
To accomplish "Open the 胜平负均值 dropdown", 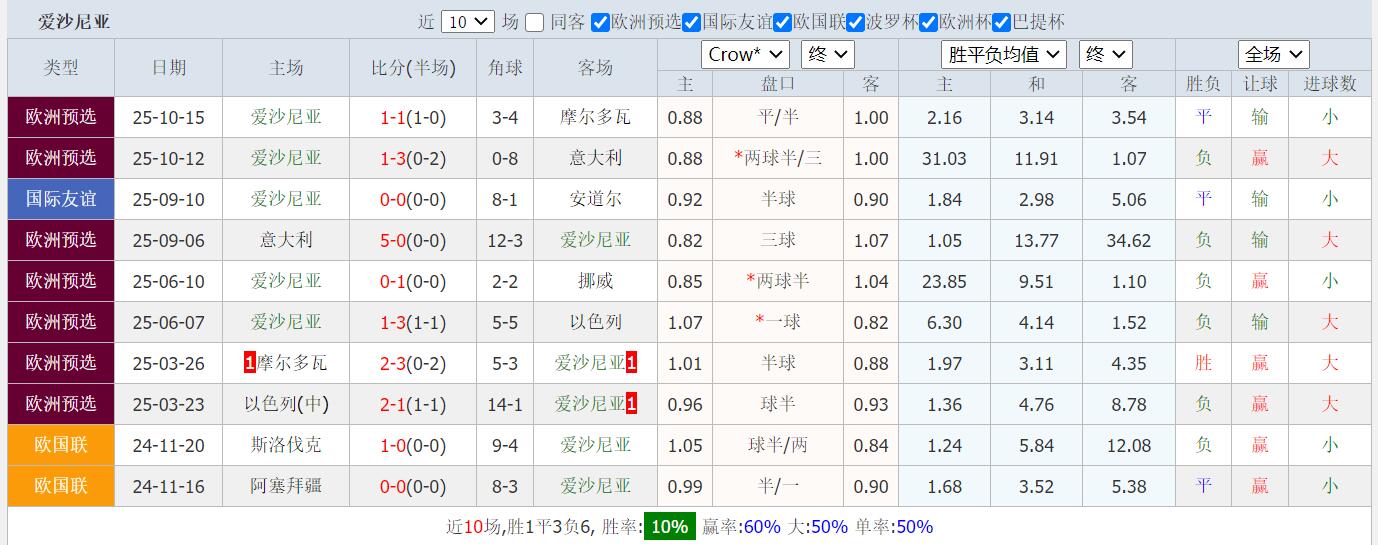I will coord(1003,55).
